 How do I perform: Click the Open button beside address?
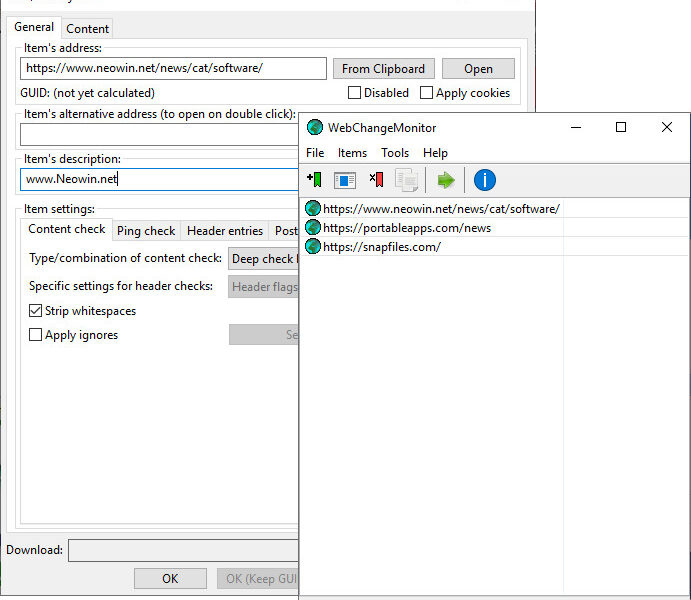coord(478,69)
